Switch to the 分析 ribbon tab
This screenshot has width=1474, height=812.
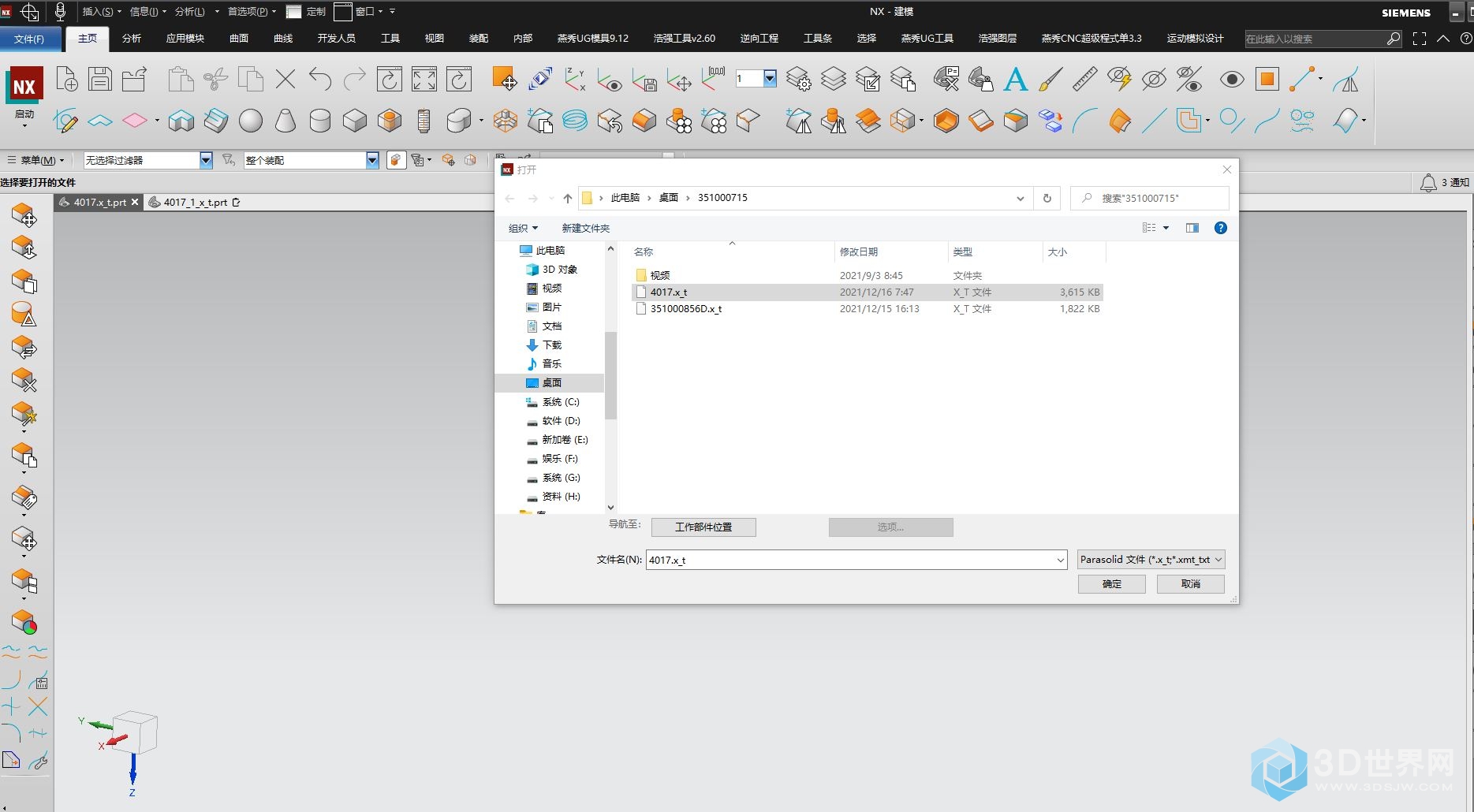(132, 39)
